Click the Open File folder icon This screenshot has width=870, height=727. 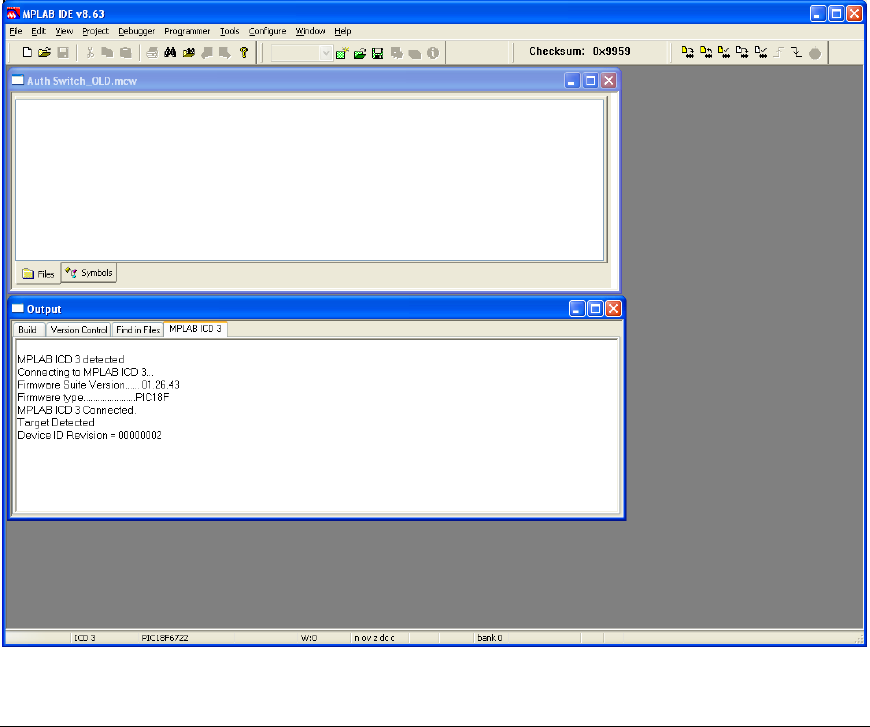(44, 53)
